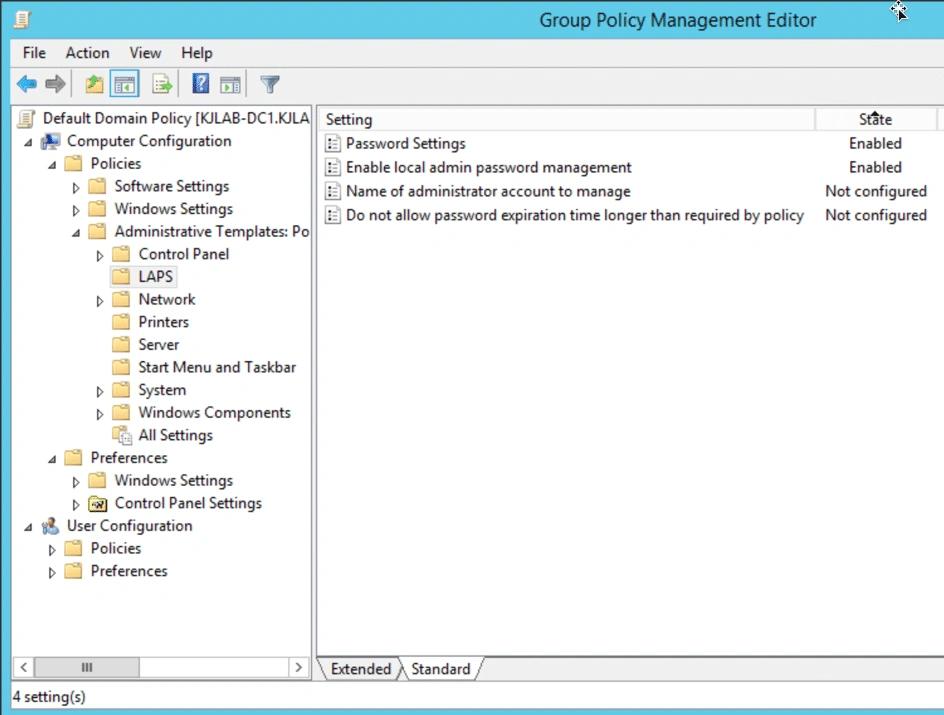Toggle Show/Hide Console Tree icon
Screen dimensions: 944x715
[x=125, y=84]
